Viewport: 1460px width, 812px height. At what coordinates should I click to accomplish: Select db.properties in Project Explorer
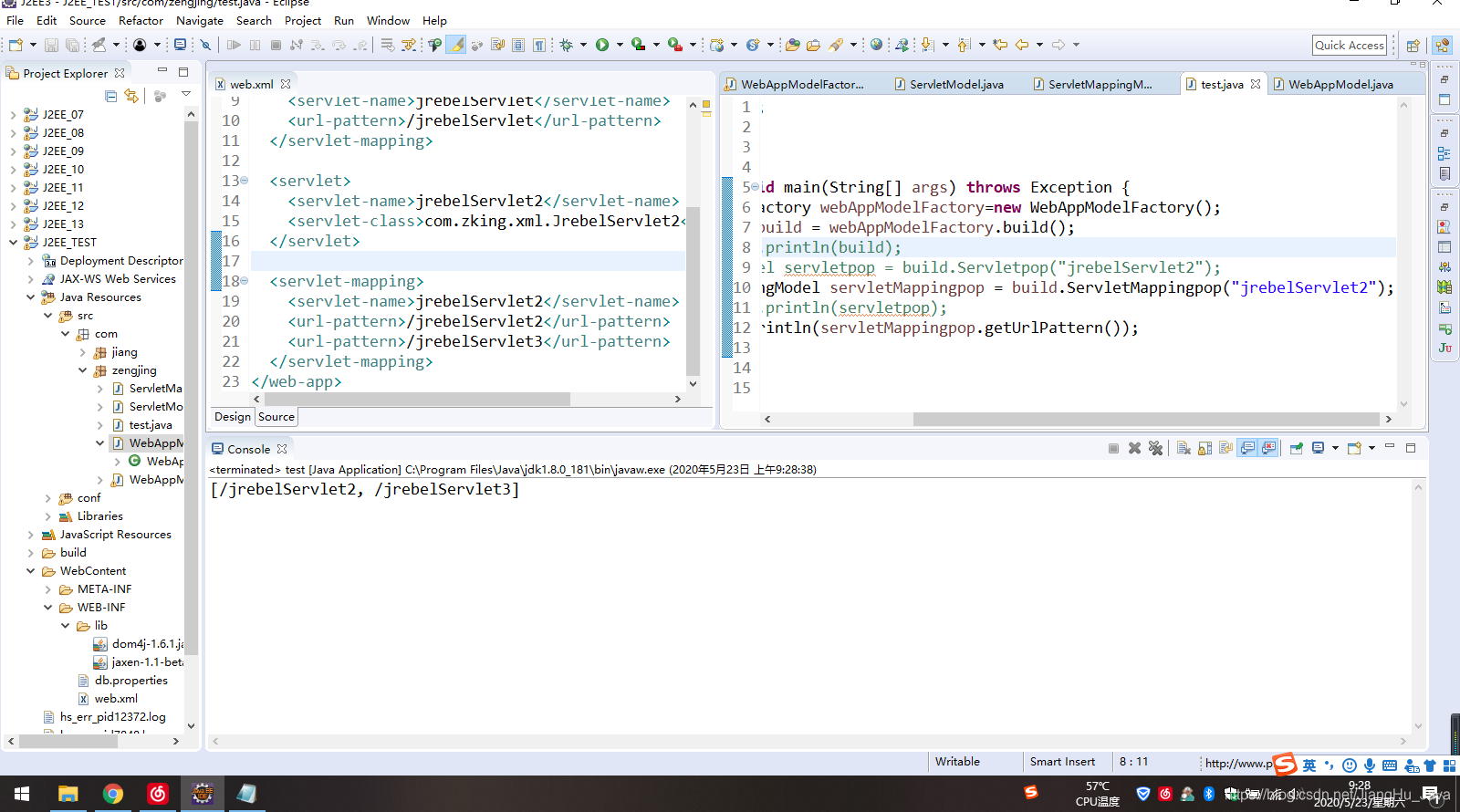(x=130, y=681)
